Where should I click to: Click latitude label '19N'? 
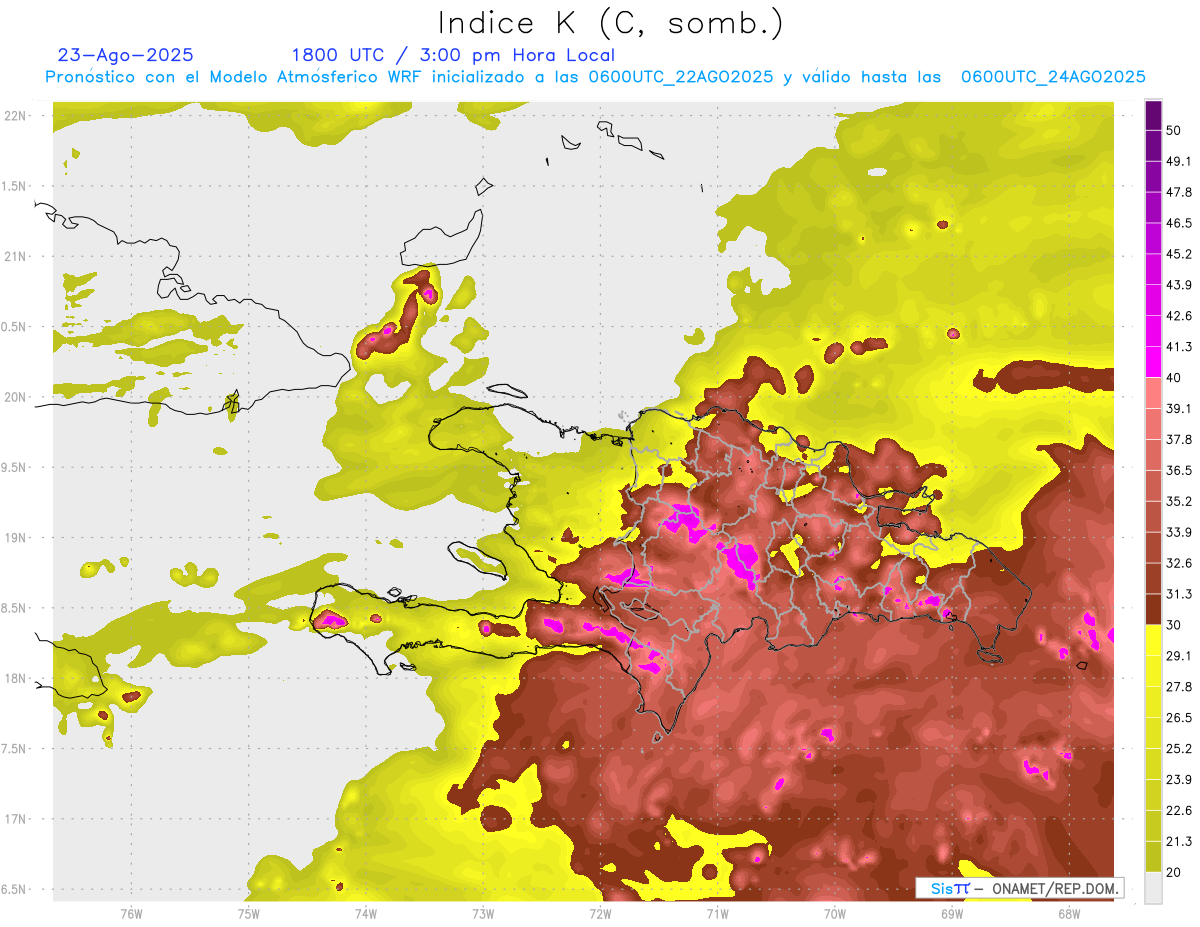tap(14, 538)
